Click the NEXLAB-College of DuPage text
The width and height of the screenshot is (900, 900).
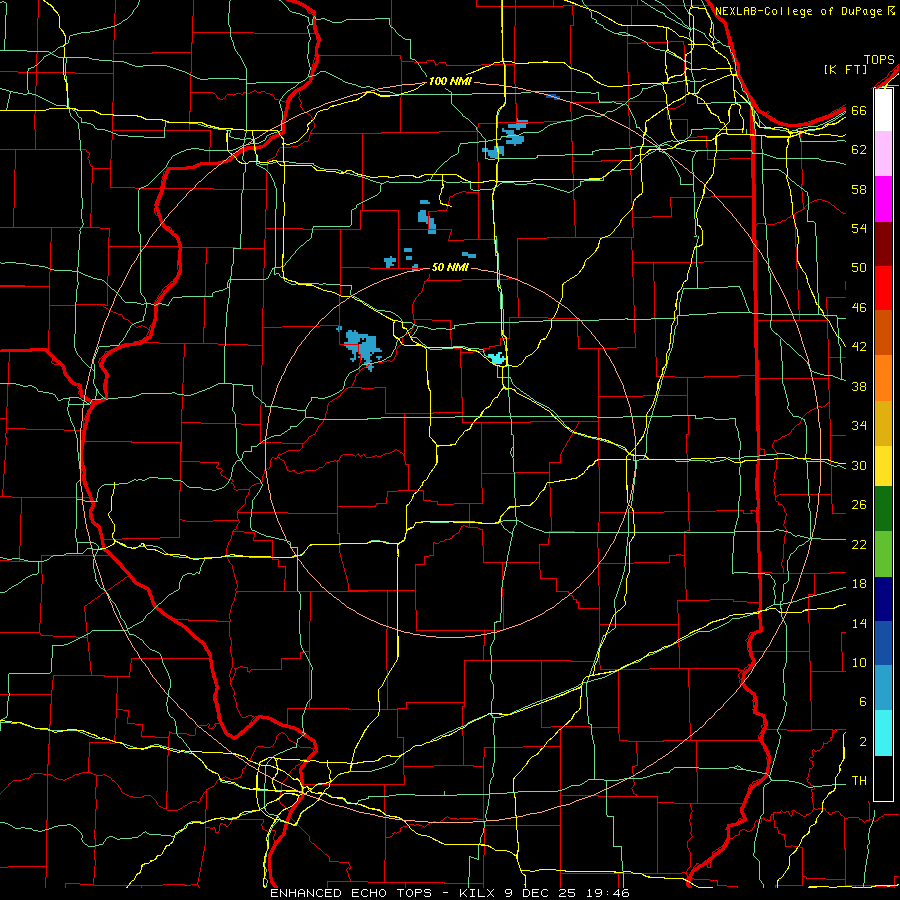tap(798, 11)
